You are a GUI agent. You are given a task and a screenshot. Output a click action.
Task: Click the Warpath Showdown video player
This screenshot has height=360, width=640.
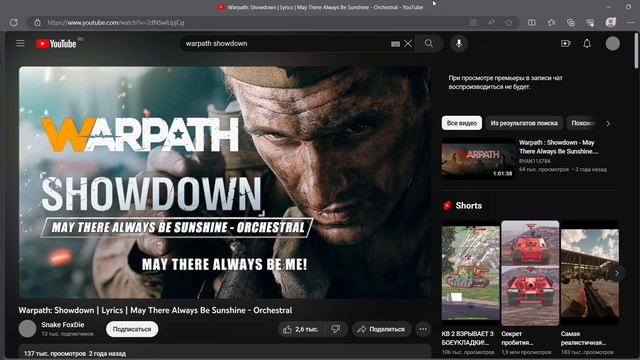[x=224, y=182]
